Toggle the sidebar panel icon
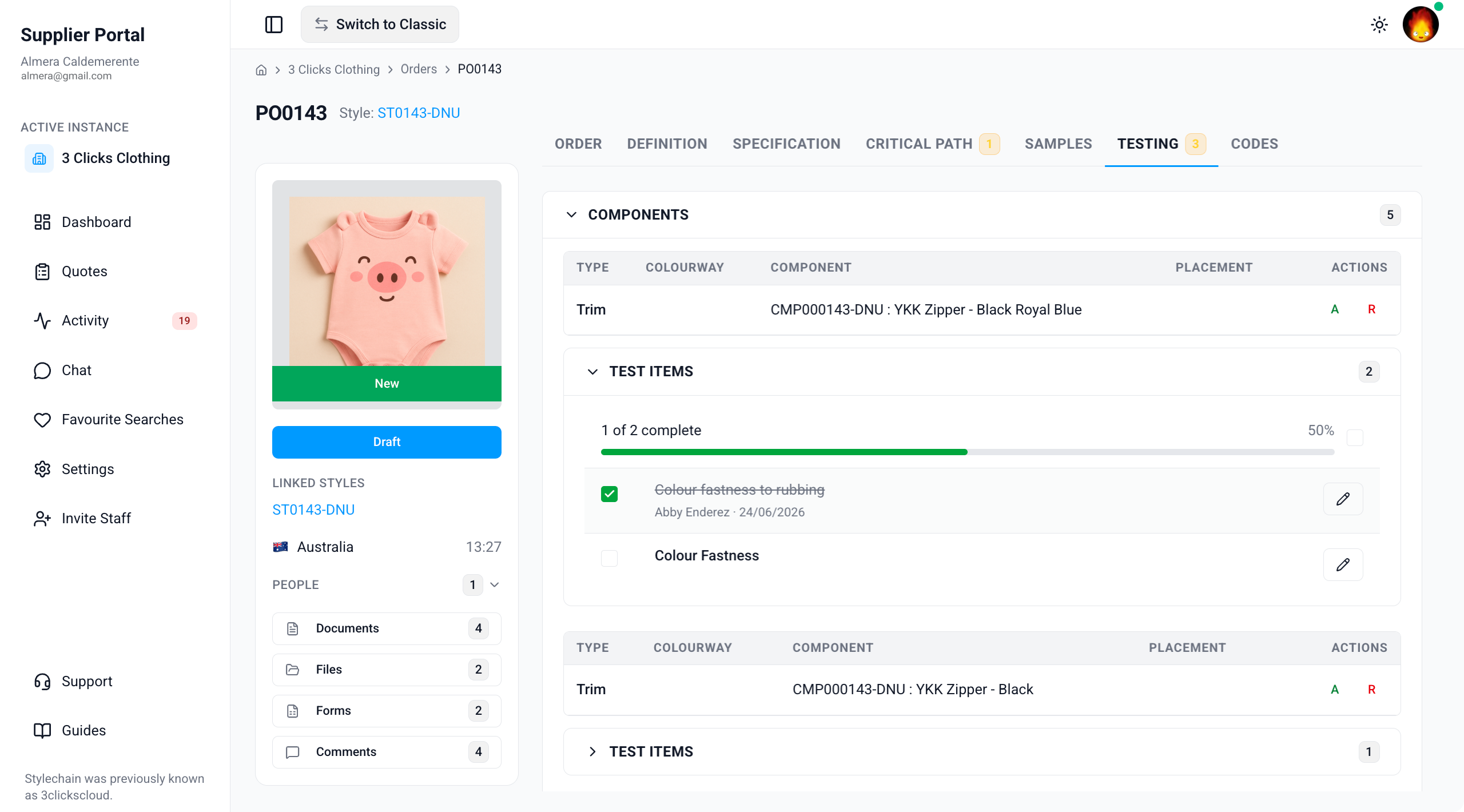The image size is (1464, 812). 274,25
